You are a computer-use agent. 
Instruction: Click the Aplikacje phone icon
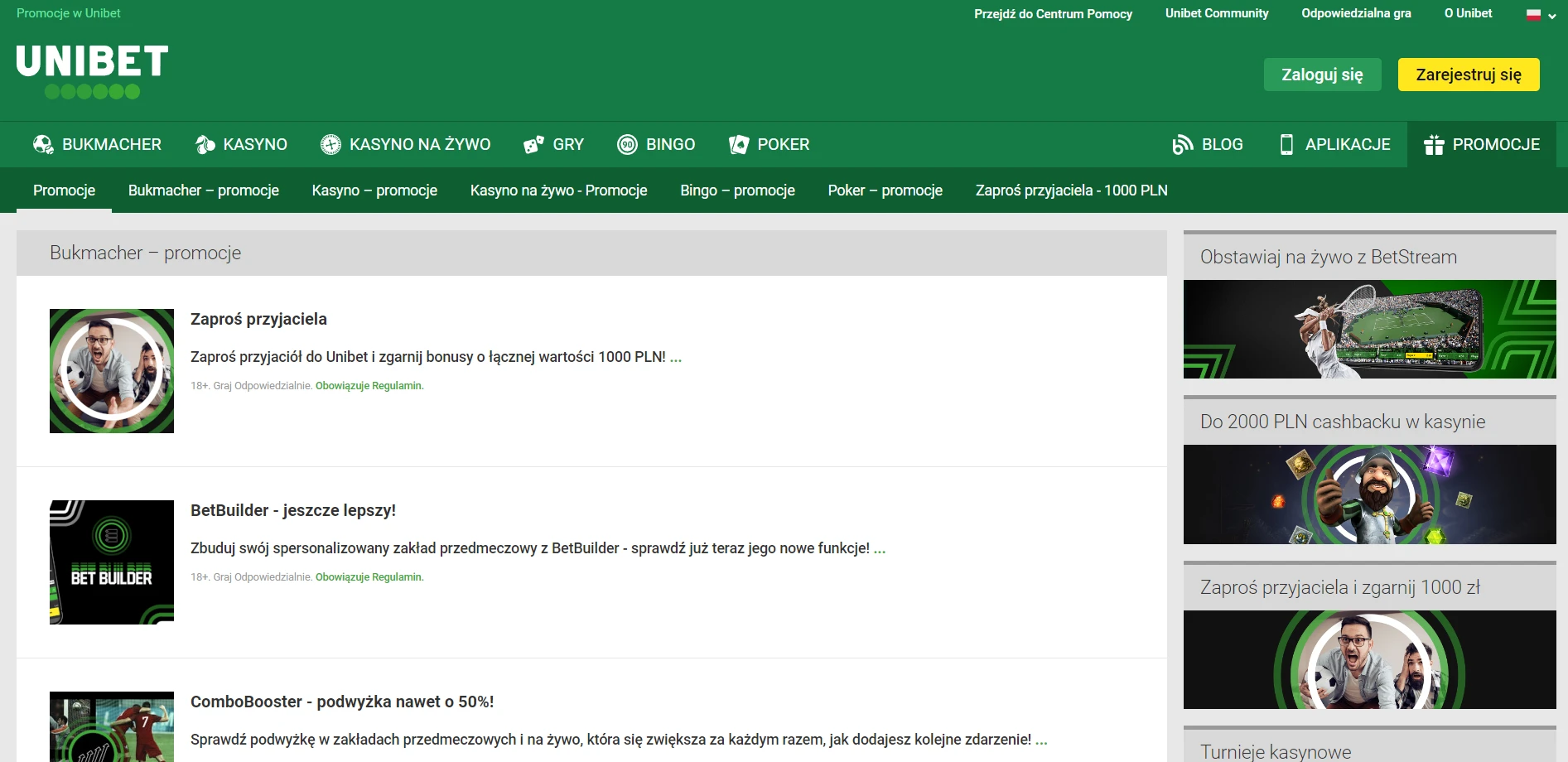(x=1286, y=145)
